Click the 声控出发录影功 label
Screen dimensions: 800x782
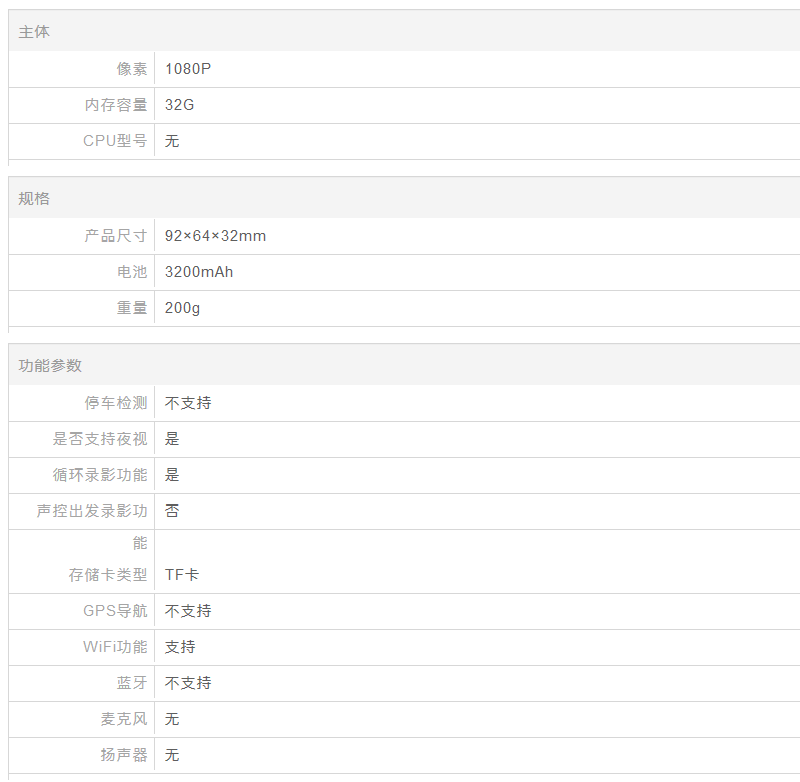tap(92, 511)
